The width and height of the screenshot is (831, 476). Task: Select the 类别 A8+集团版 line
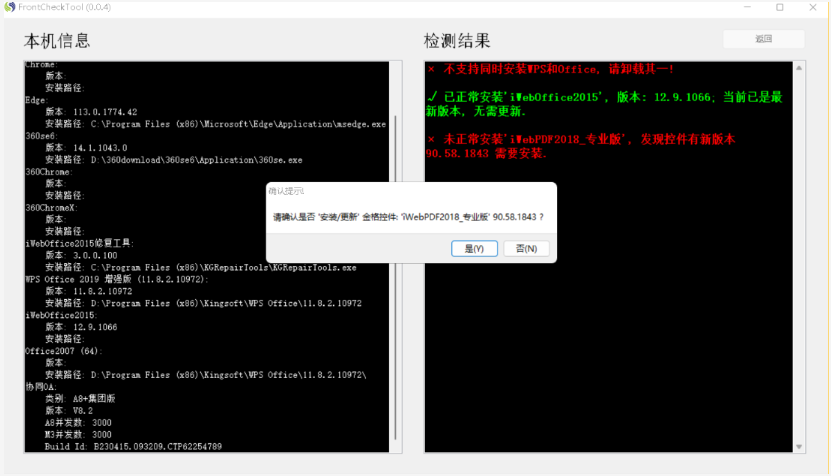tap(80, 399)
